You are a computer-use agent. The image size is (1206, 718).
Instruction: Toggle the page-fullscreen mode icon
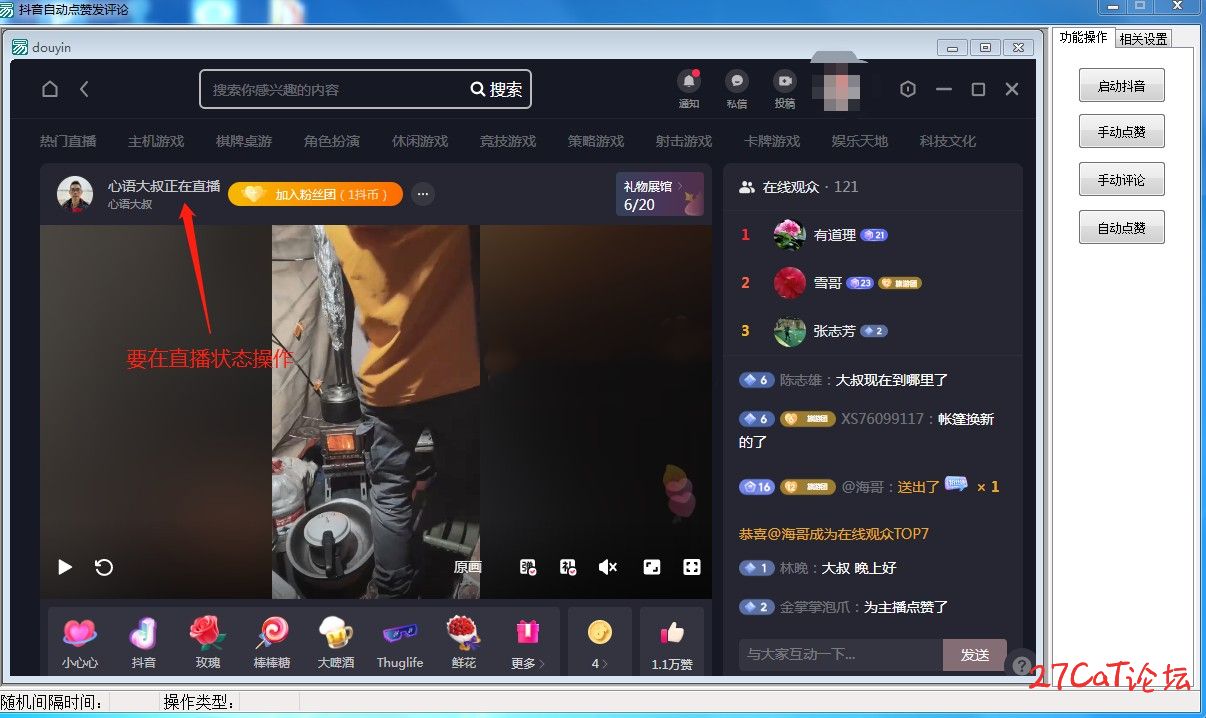coord(652,567)
